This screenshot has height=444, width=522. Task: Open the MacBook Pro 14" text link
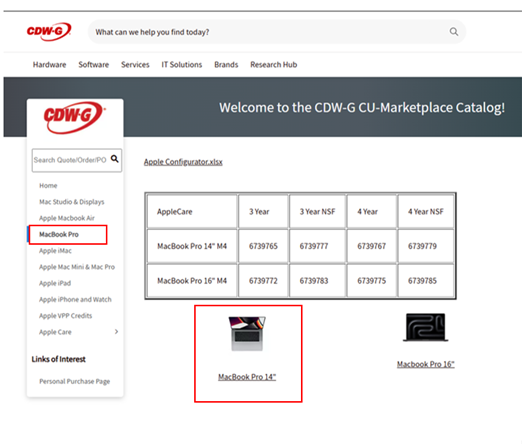(247, 377)
